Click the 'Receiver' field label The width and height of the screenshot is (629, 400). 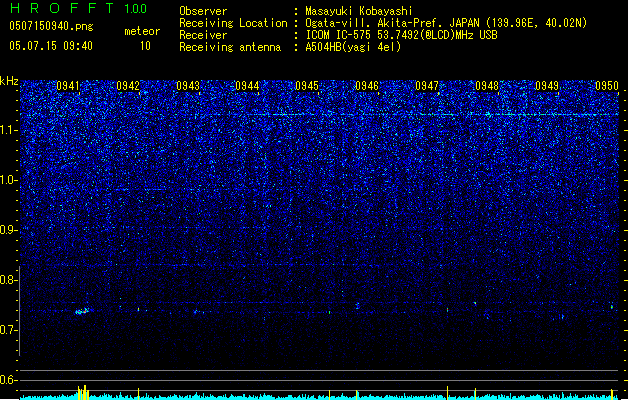tap(203, 35)
